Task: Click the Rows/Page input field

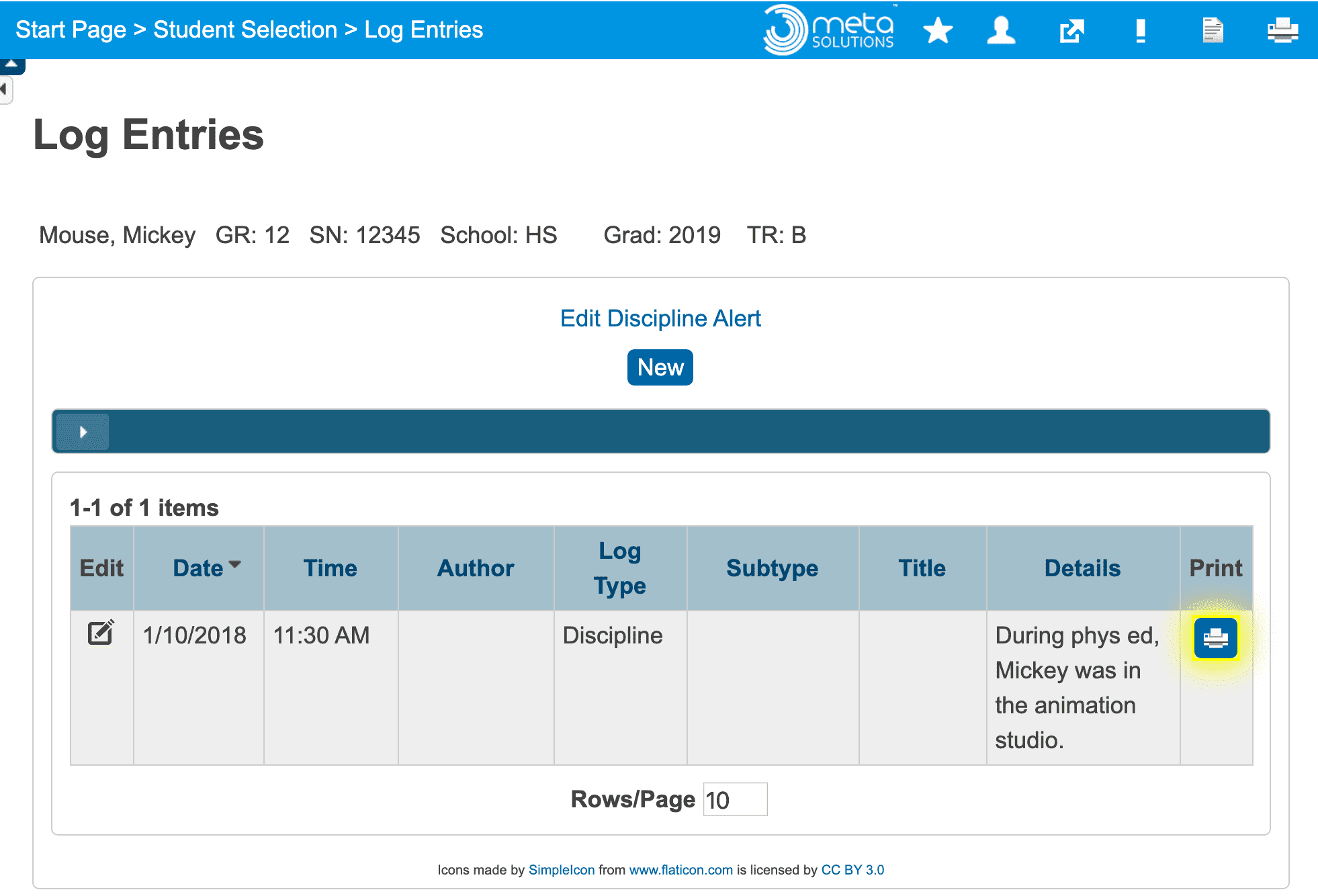Action: point(735,799)
